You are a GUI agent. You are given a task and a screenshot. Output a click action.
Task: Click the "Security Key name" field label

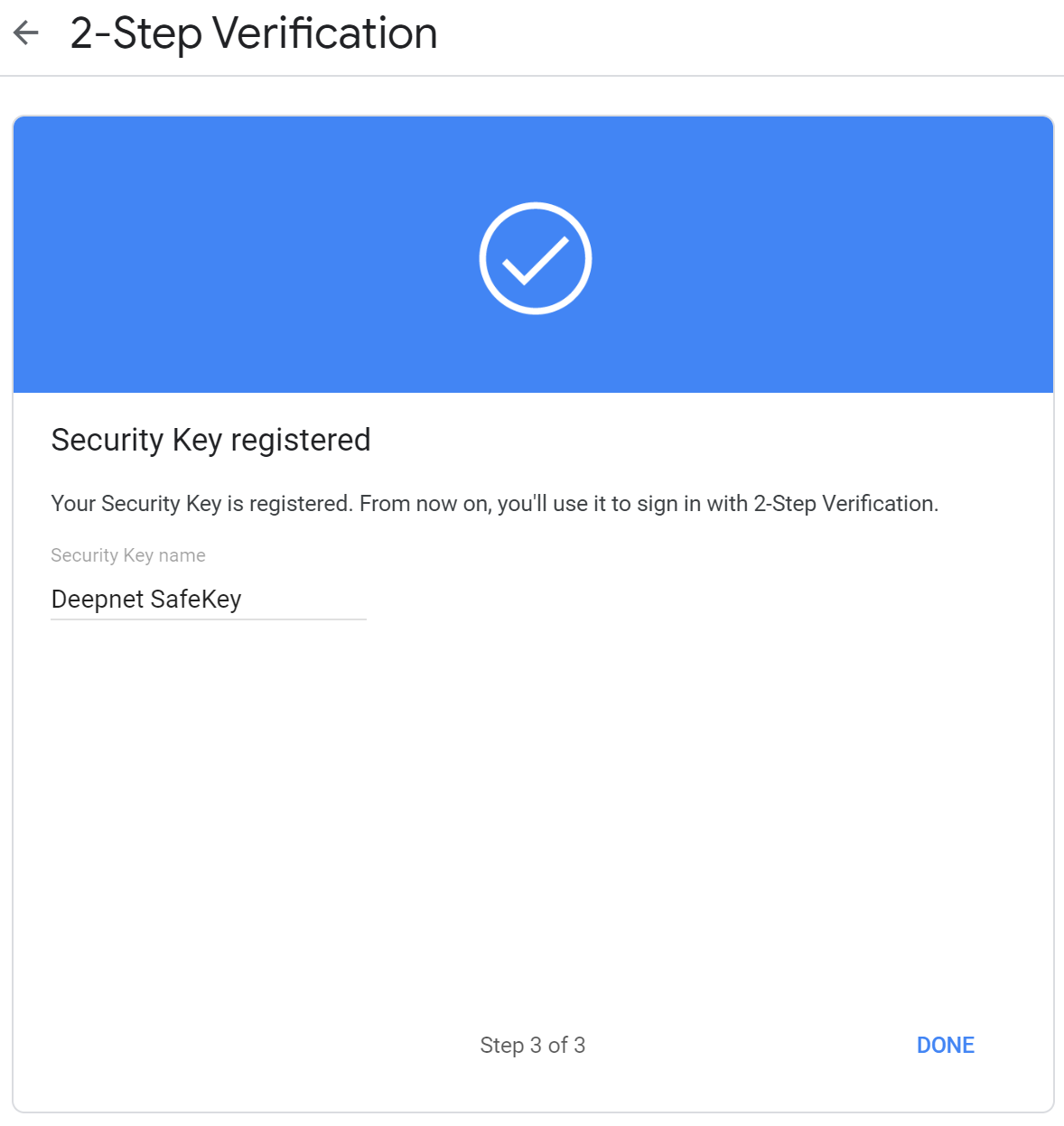coord(128,555)
